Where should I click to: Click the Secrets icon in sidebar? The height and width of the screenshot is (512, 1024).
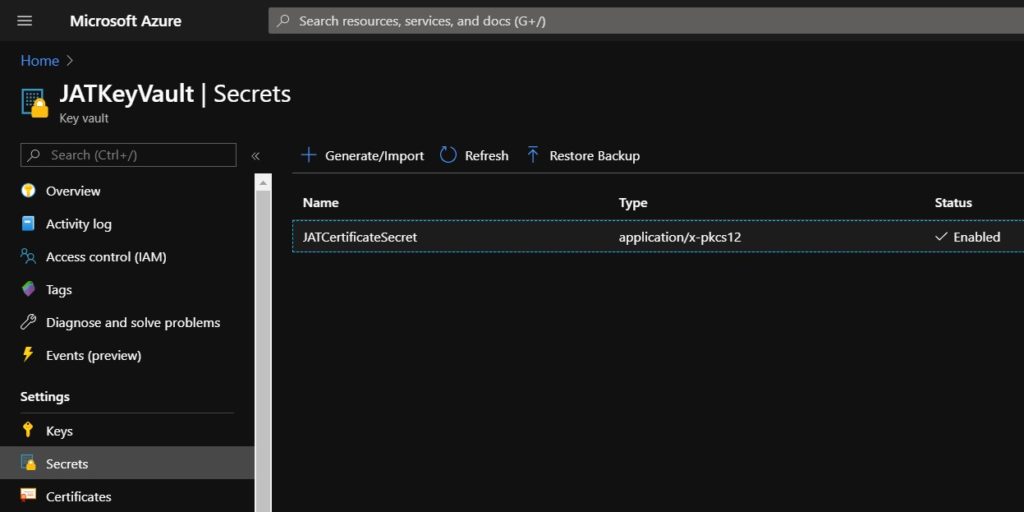(x=28, y=463)
